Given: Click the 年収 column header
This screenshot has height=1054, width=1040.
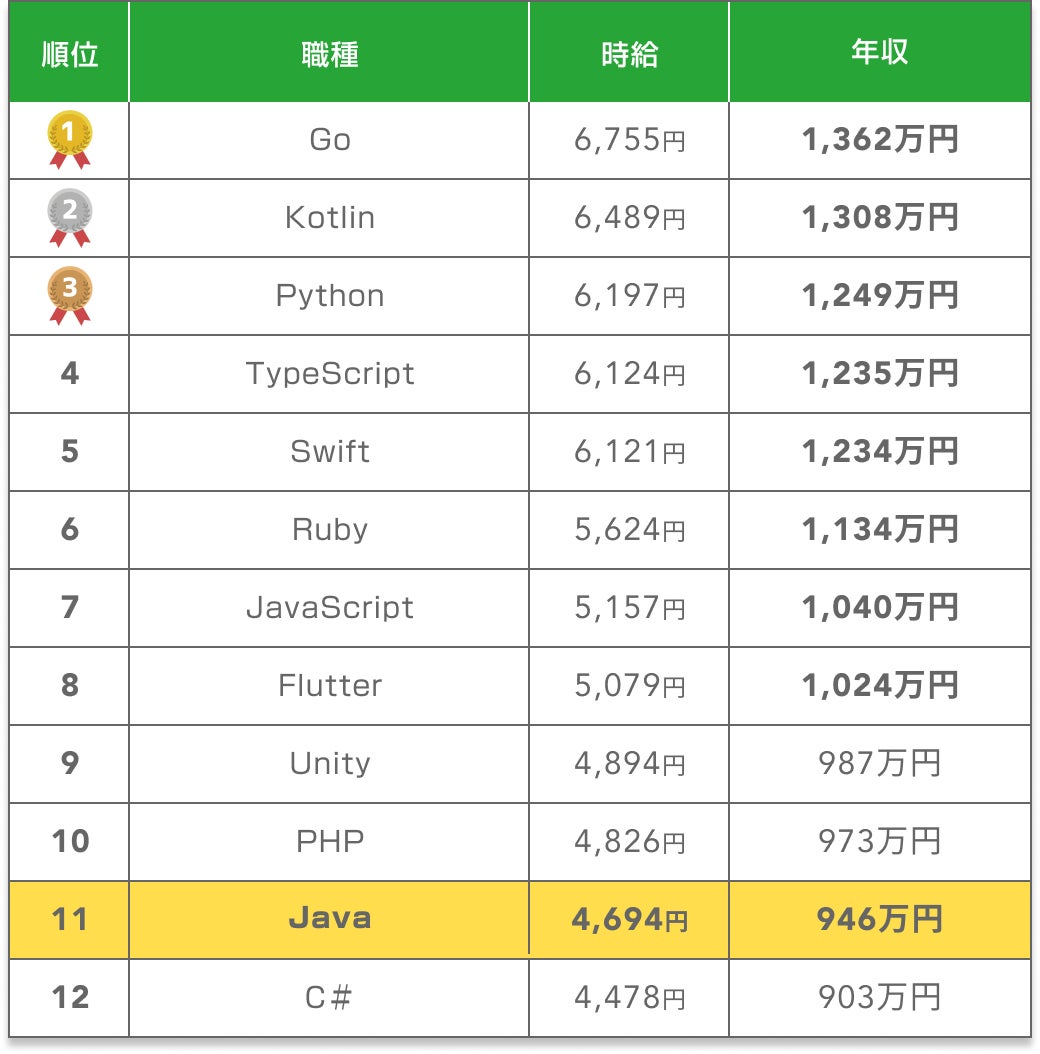Looking at the screenshot, I should pyautogui.click(x=879, y=52).
